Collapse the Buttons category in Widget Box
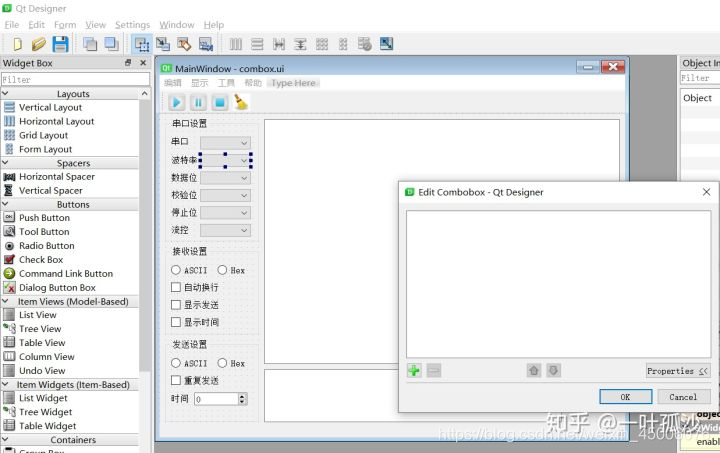 pos(6,204)
